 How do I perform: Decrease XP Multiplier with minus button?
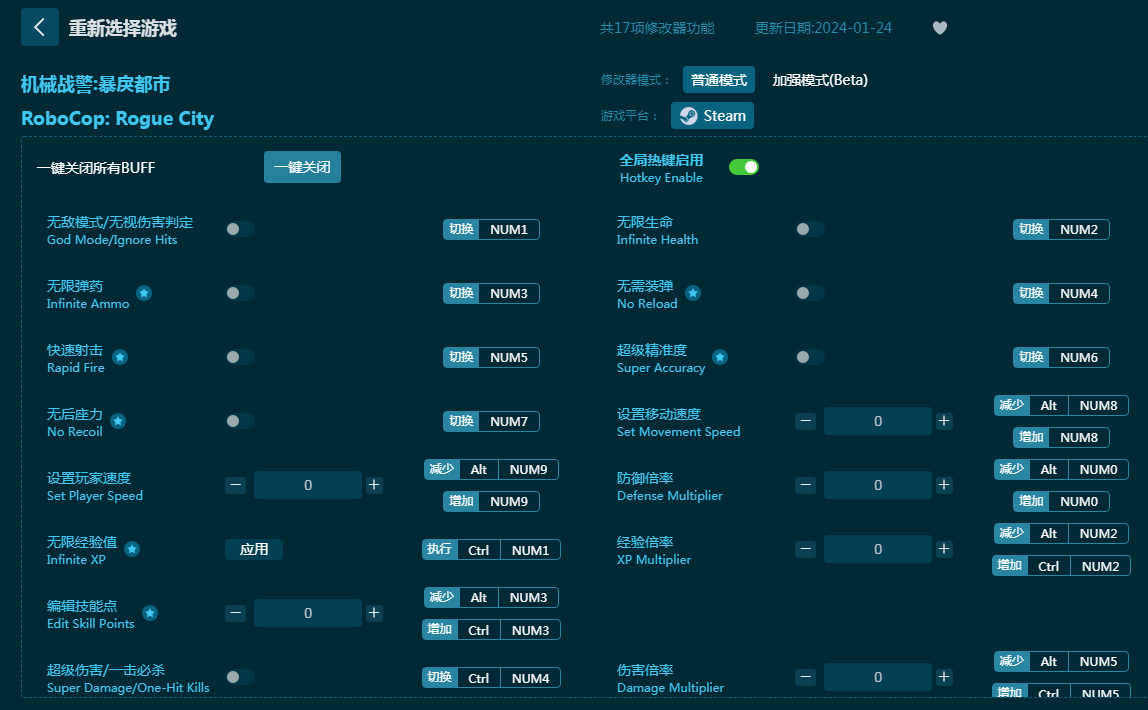point(805,549)
